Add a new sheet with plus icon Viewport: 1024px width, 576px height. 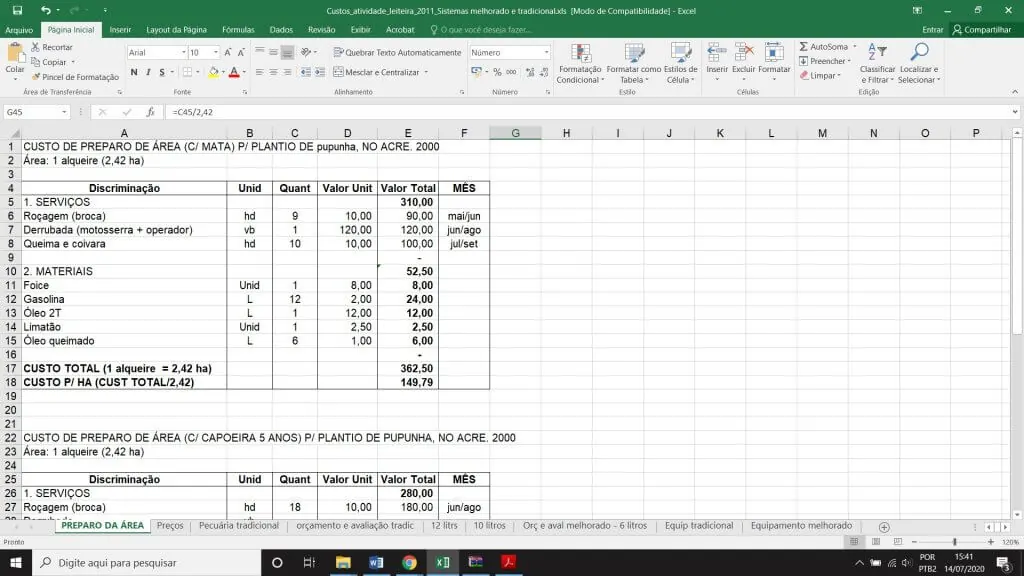pos(884,526)
